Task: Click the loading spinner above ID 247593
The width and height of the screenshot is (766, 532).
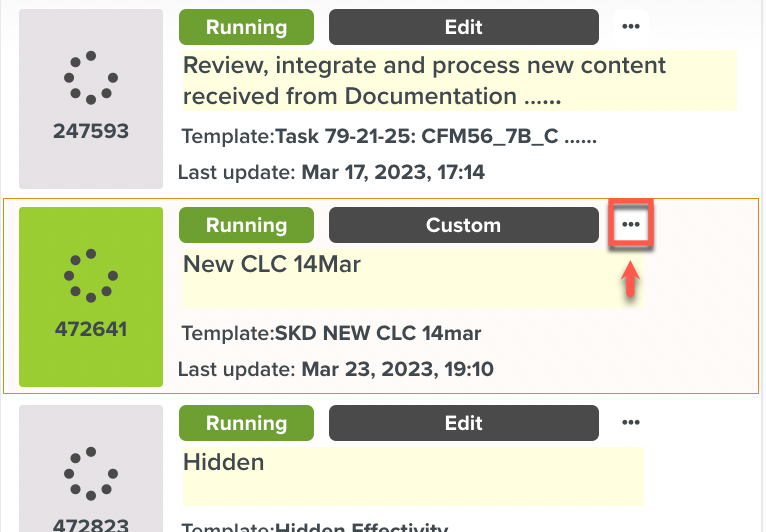Action: [91, 77]
